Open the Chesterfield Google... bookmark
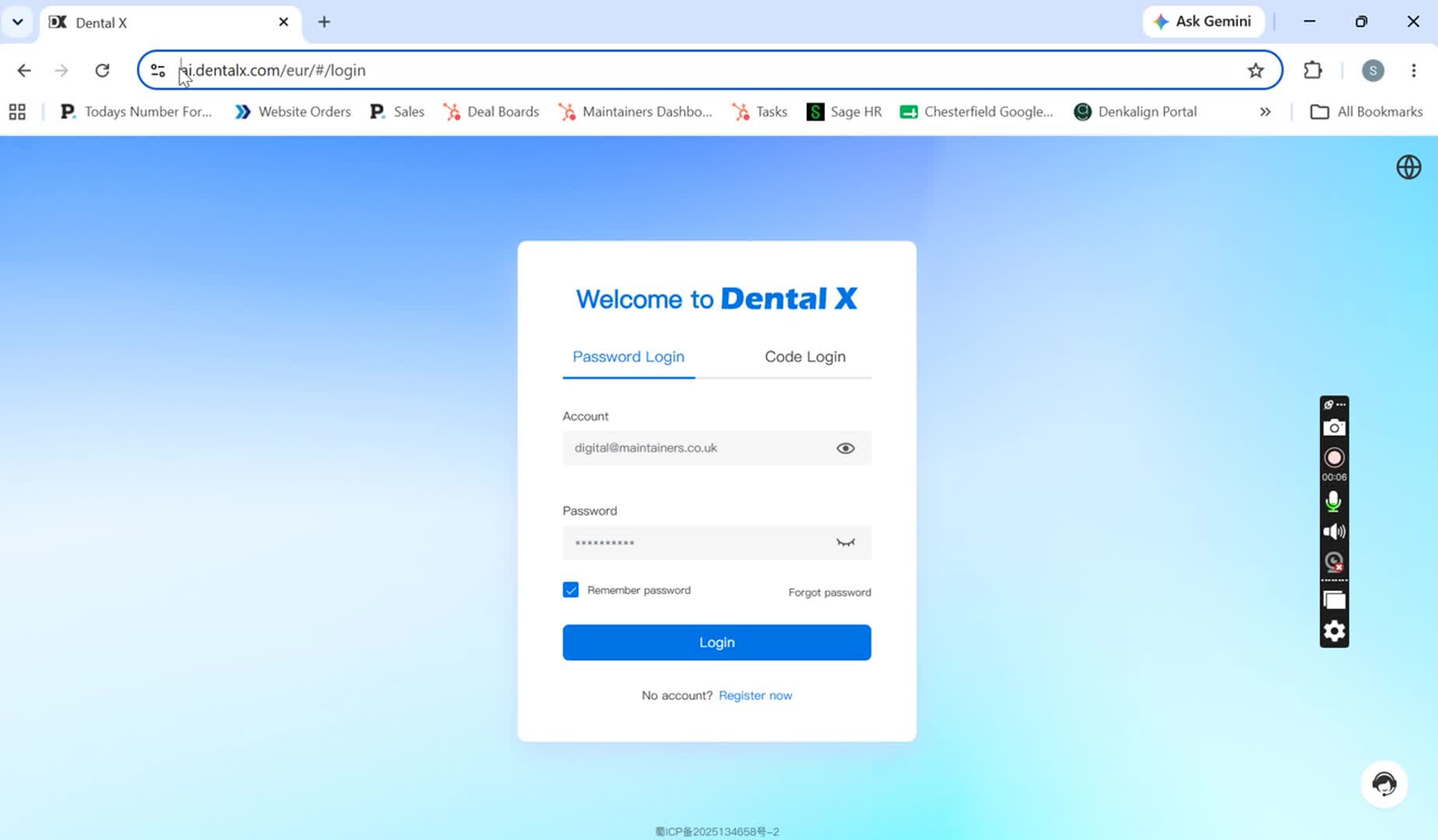1438x840 pixels. [x=977, y=112]
